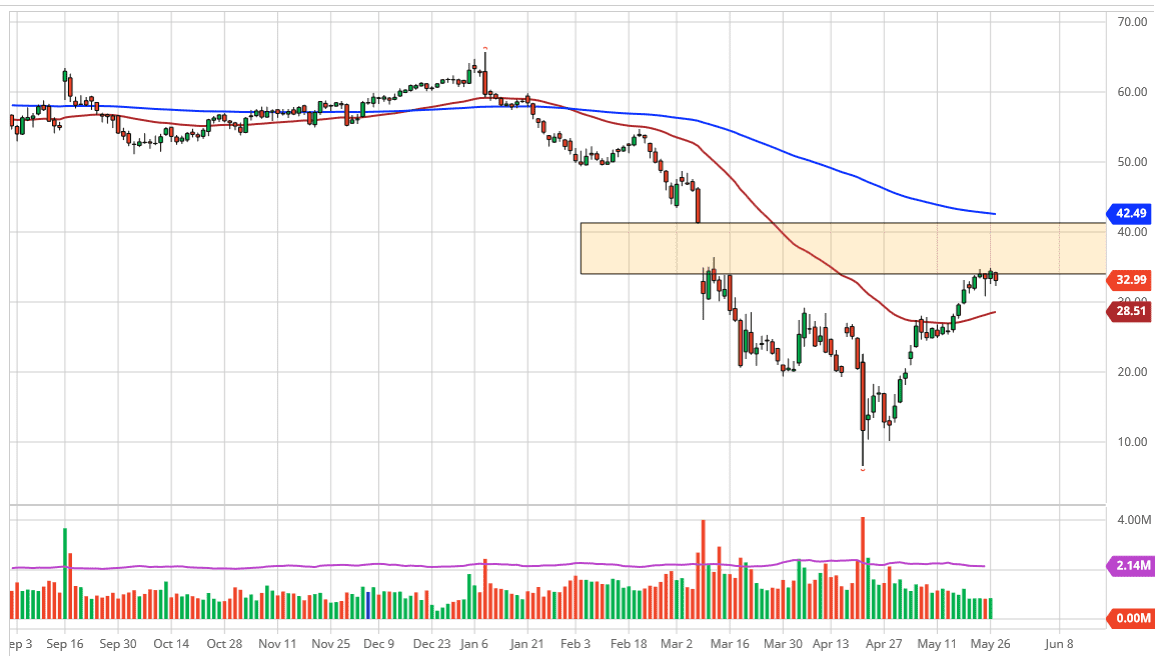
Task: Click the Jun 8 date label
Action: tap(1059, 644)
